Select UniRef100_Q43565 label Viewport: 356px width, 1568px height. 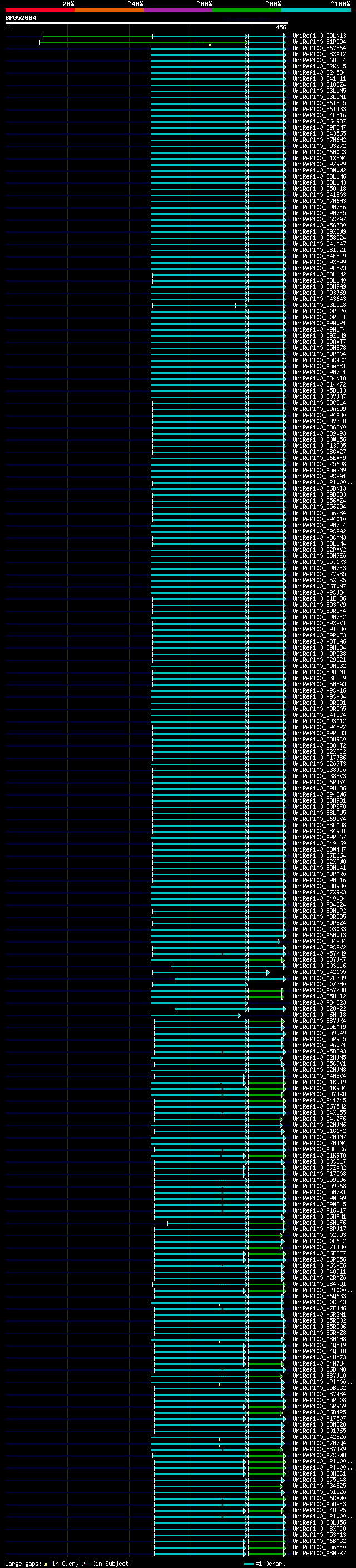tap(319, 133)
